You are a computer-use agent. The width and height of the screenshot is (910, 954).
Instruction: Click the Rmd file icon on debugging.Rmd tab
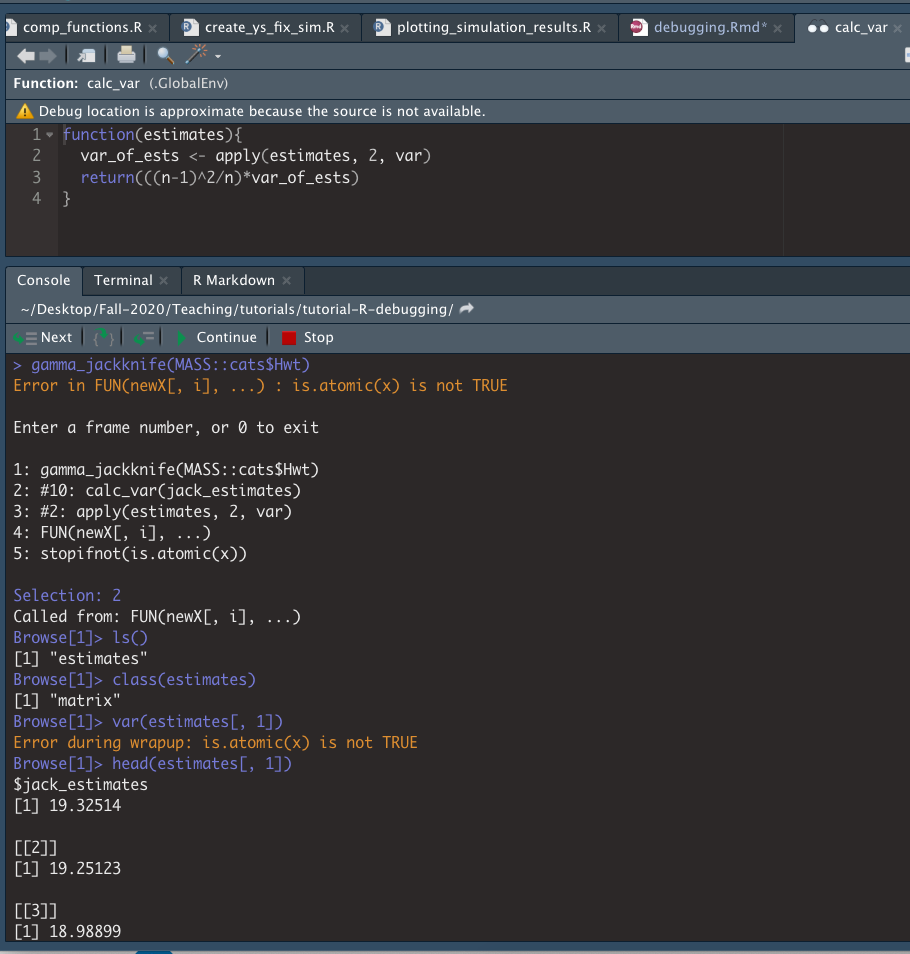coord(638,27)
